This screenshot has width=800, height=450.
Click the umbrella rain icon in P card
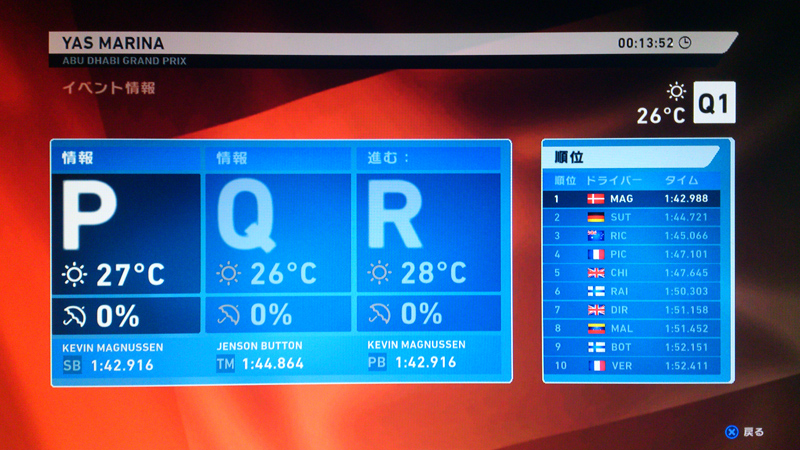click(x=74, y=316)
